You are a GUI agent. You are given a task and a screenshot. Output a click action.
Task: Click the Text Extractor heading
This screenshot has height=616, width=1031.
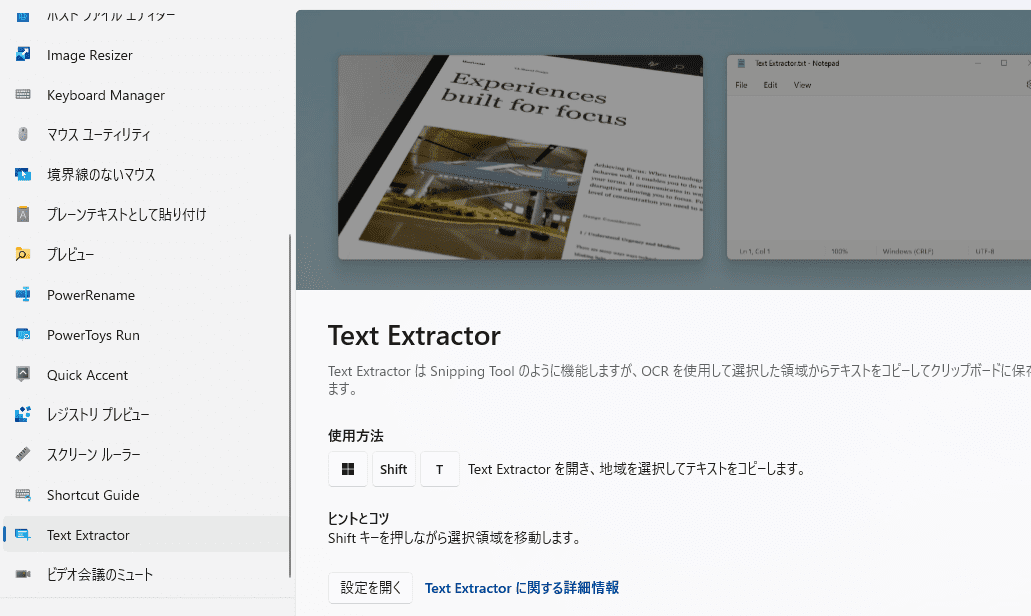(414, 336)
